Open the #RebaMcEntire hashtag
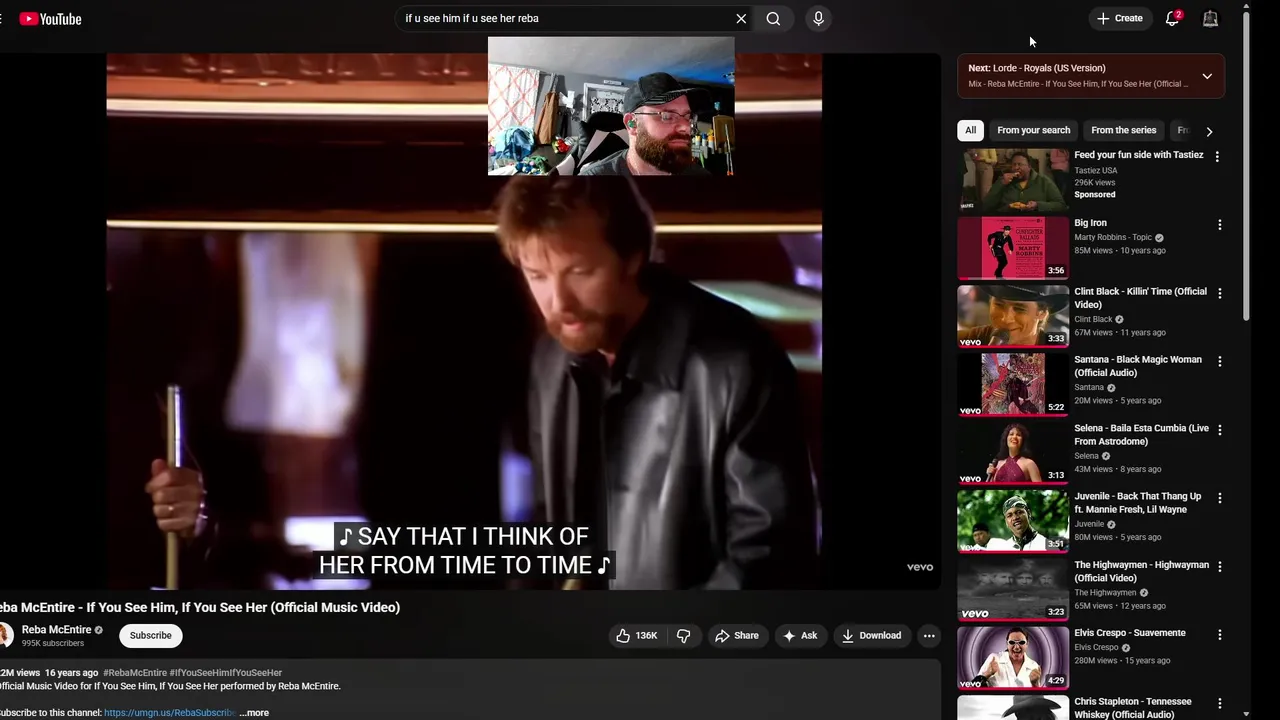The width and height of the screenshot is (1280, 720). 135,673
